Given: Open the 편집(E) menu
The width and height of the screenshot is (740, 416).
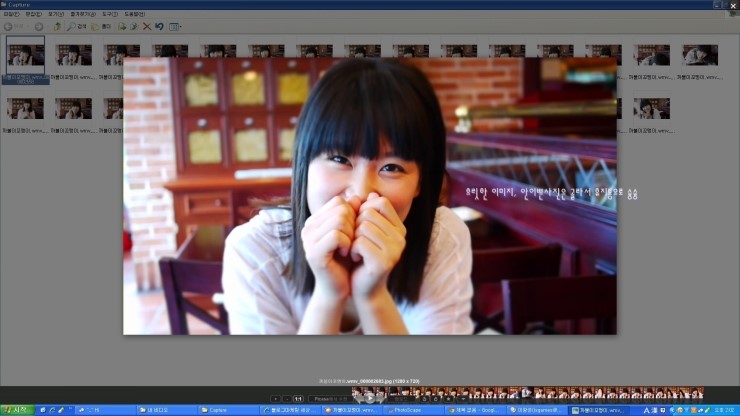Looking at the screenshot, I should (33, 14).
